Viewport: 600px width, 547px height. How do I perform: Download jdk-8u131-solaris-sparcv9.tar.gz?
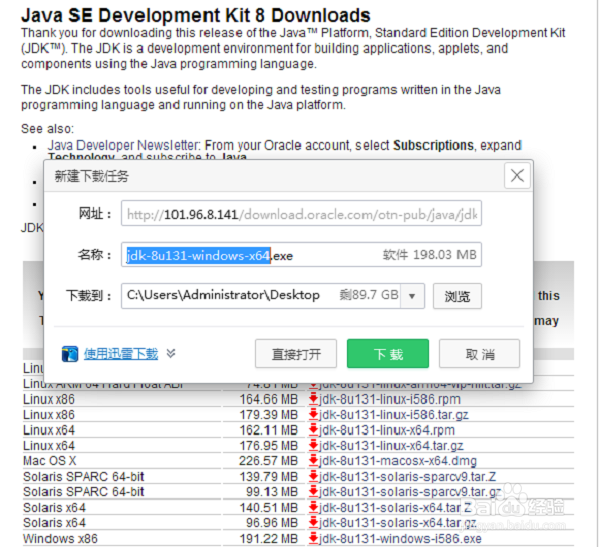410,492
